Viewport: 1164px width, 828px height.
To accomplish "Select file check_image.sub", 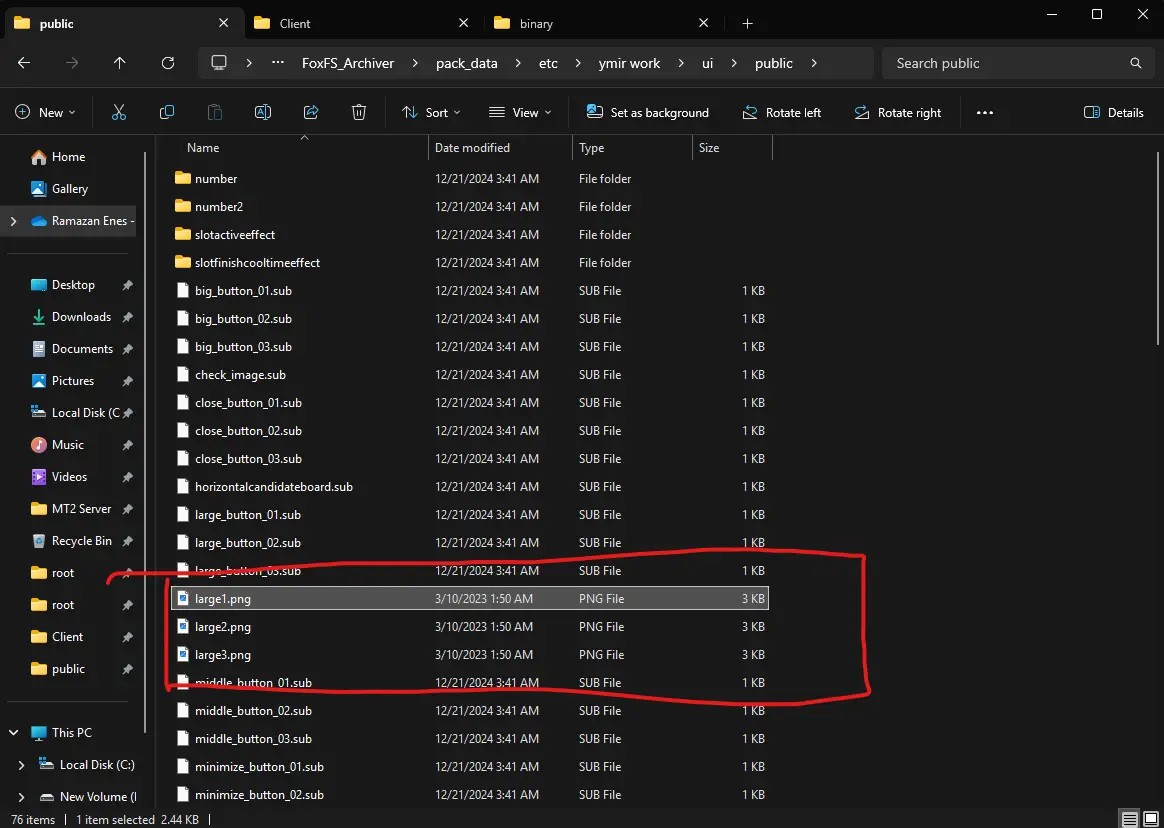I will coord(470,374).
